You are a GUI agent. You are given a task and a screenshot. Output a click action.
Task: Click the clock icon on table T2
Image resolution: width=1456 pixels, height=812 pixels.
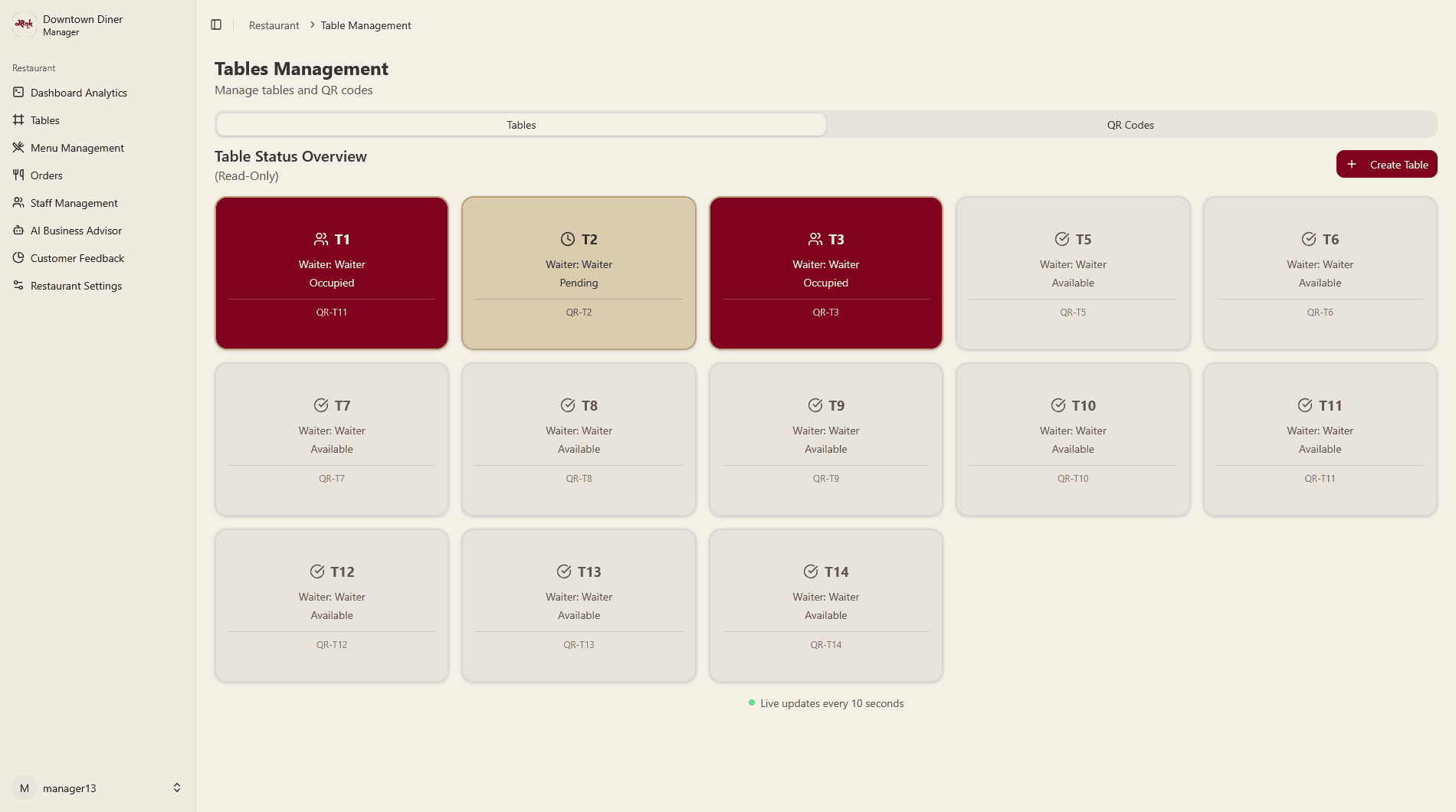coord(567,239)
